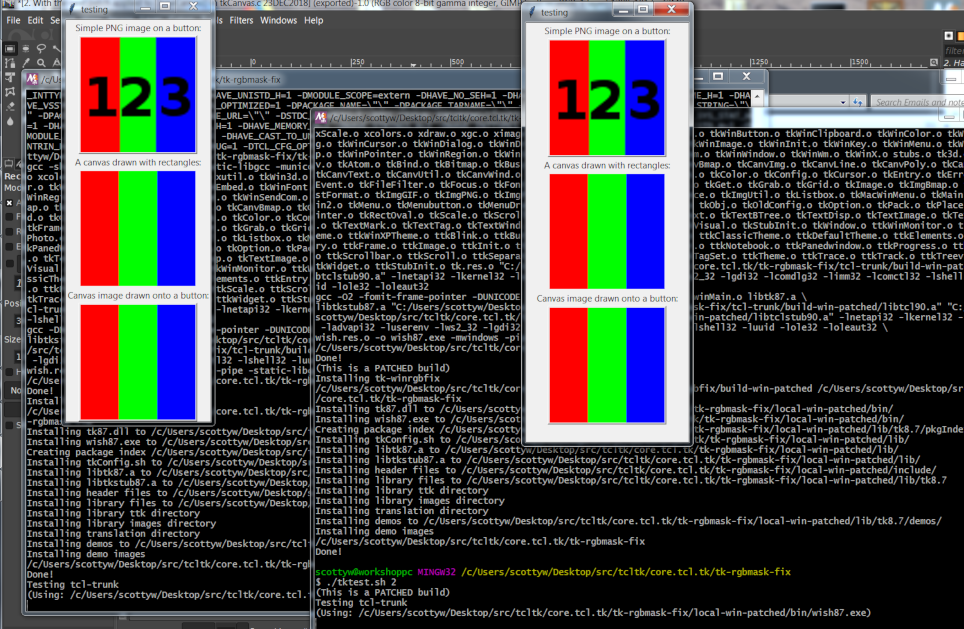This screenshot has height=629, width=964.
Task: Click the Search Emails and notes field
Action: tap(917, 102)
